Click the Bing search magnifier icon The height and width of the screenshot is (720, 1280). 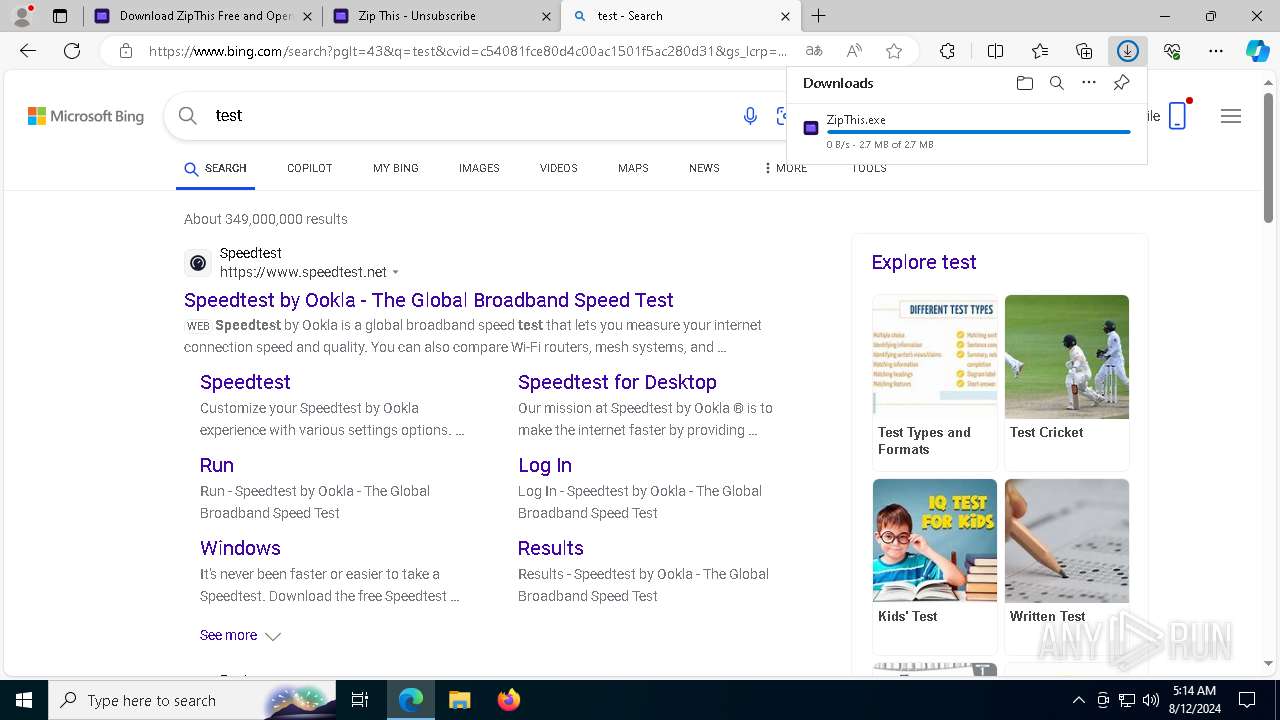(188, 116)
